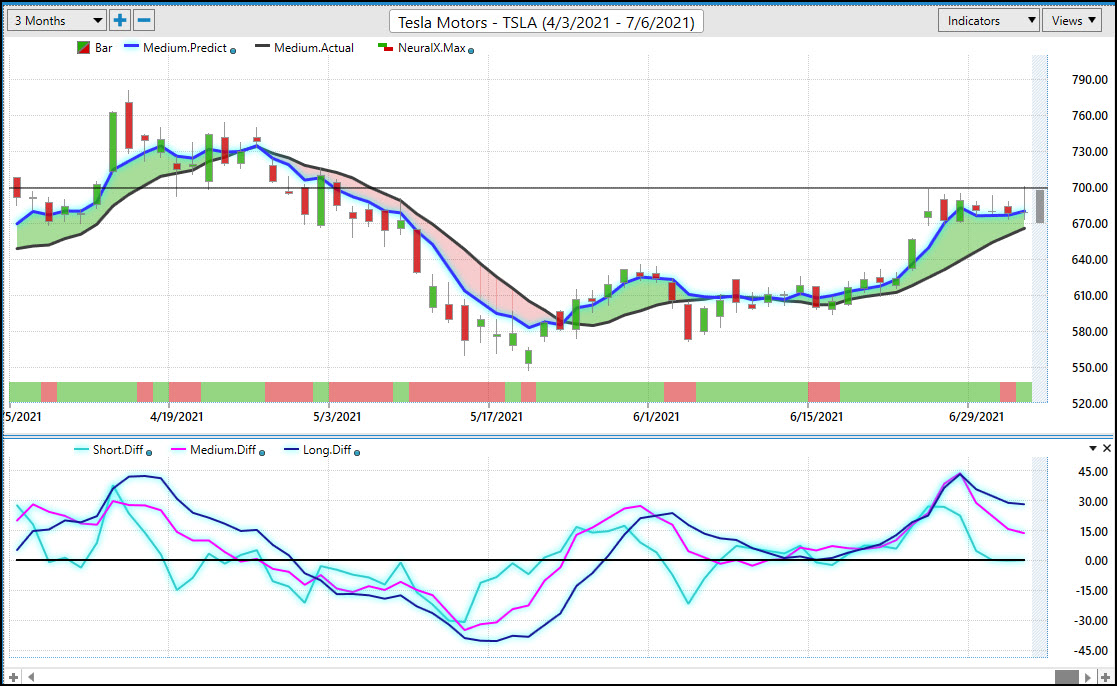Click the plus icon at bottom-left corner
Viewport: 1117px width, 686px height.
pos(13,677)
